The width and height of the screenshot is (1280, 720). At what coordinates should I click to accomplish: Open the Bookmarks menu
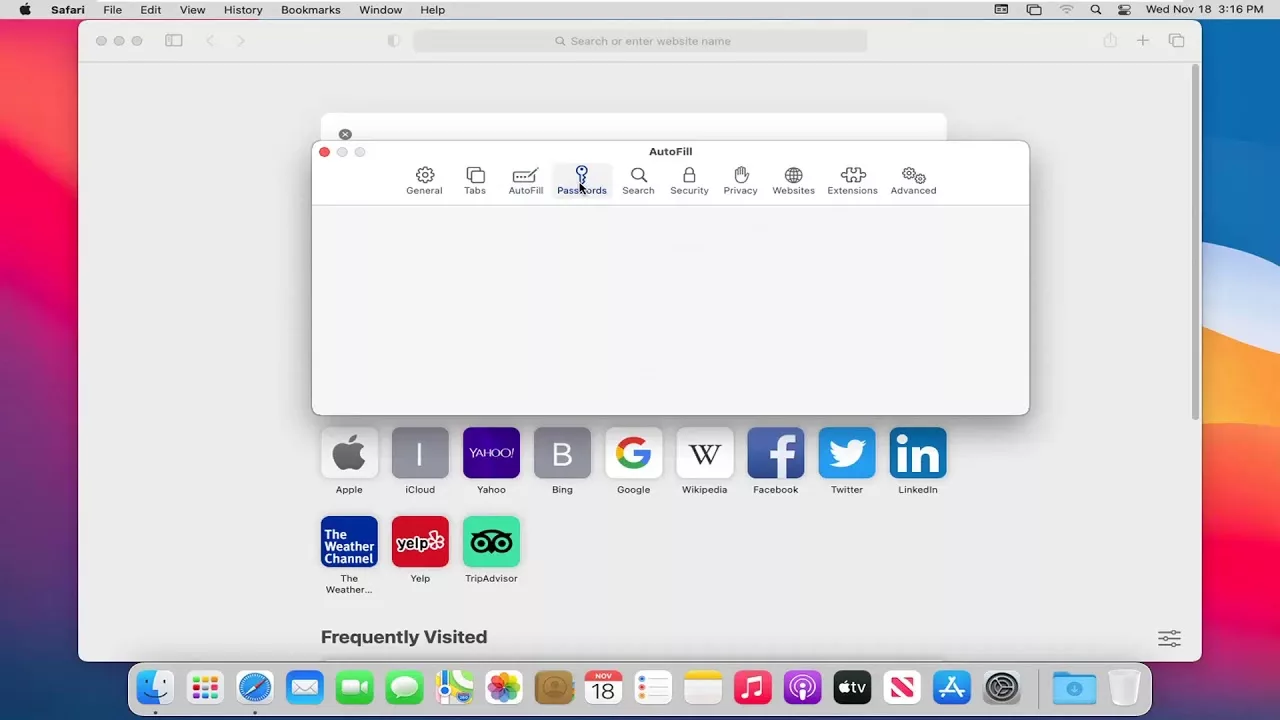click(x=310, y=10)
